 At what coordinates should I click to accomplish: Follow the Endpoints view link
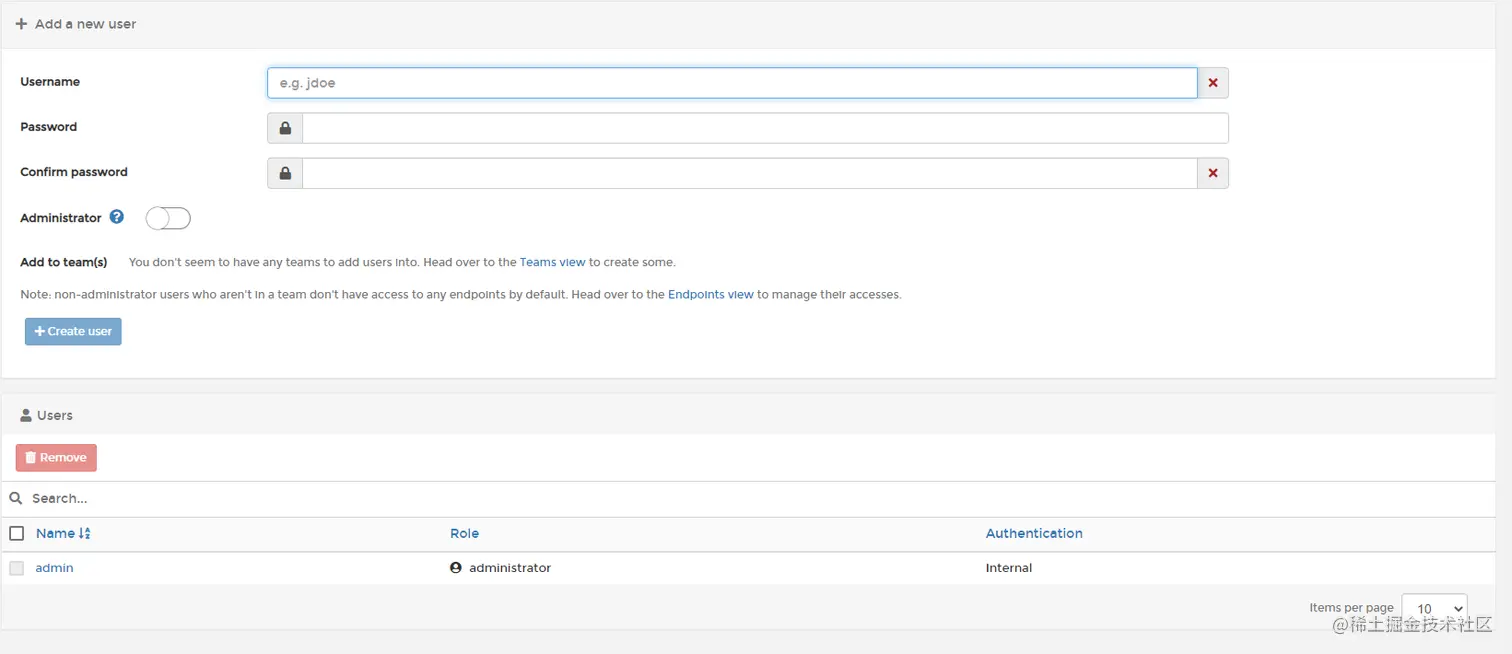pyautogui.click(x=710, y=295)
